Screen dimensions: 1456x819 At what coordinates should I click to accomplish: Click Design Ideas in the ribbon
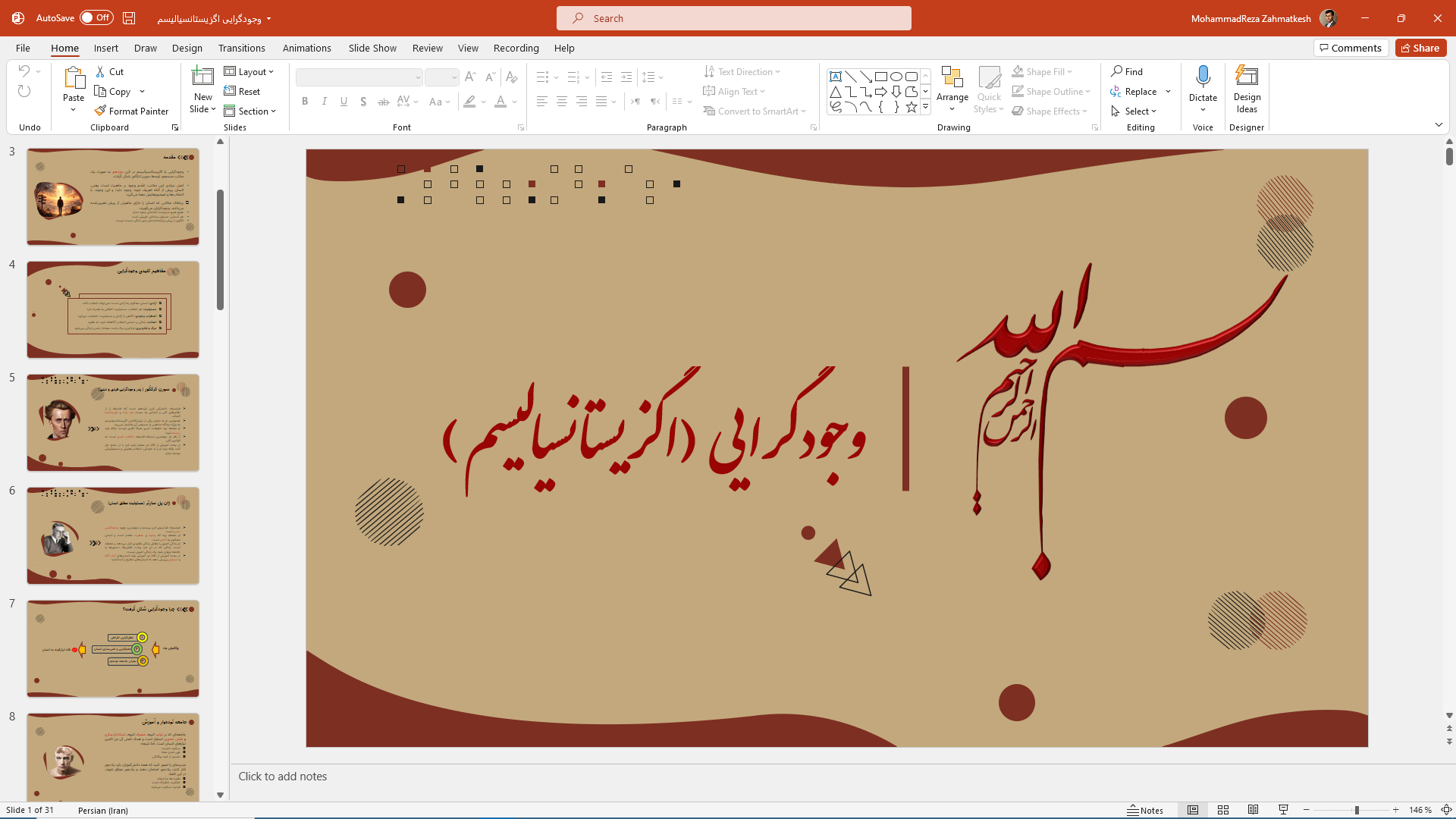point(1247,89)
